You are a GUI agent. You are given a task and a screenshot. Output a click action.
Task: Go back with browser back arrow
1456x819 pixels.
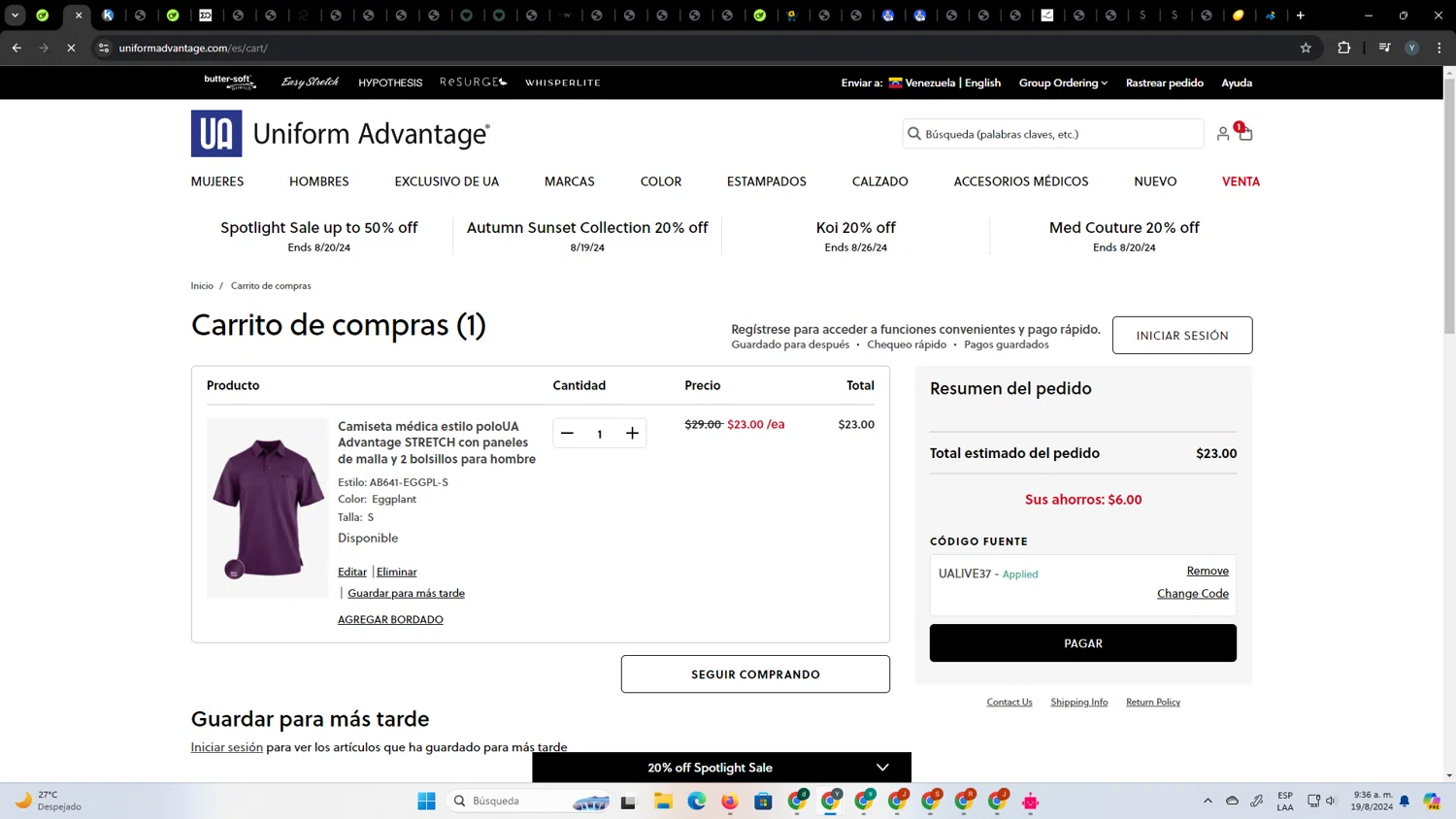pos(17,48)
